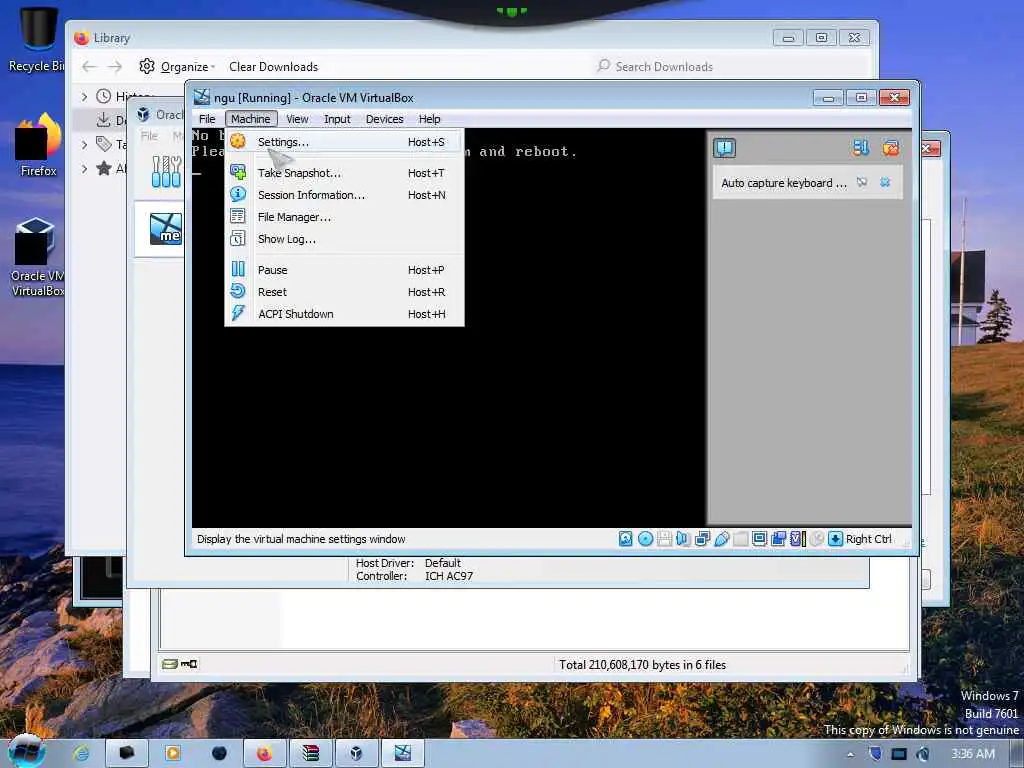
Task: Expand the Tags tree item in Library
Action: 84,144
